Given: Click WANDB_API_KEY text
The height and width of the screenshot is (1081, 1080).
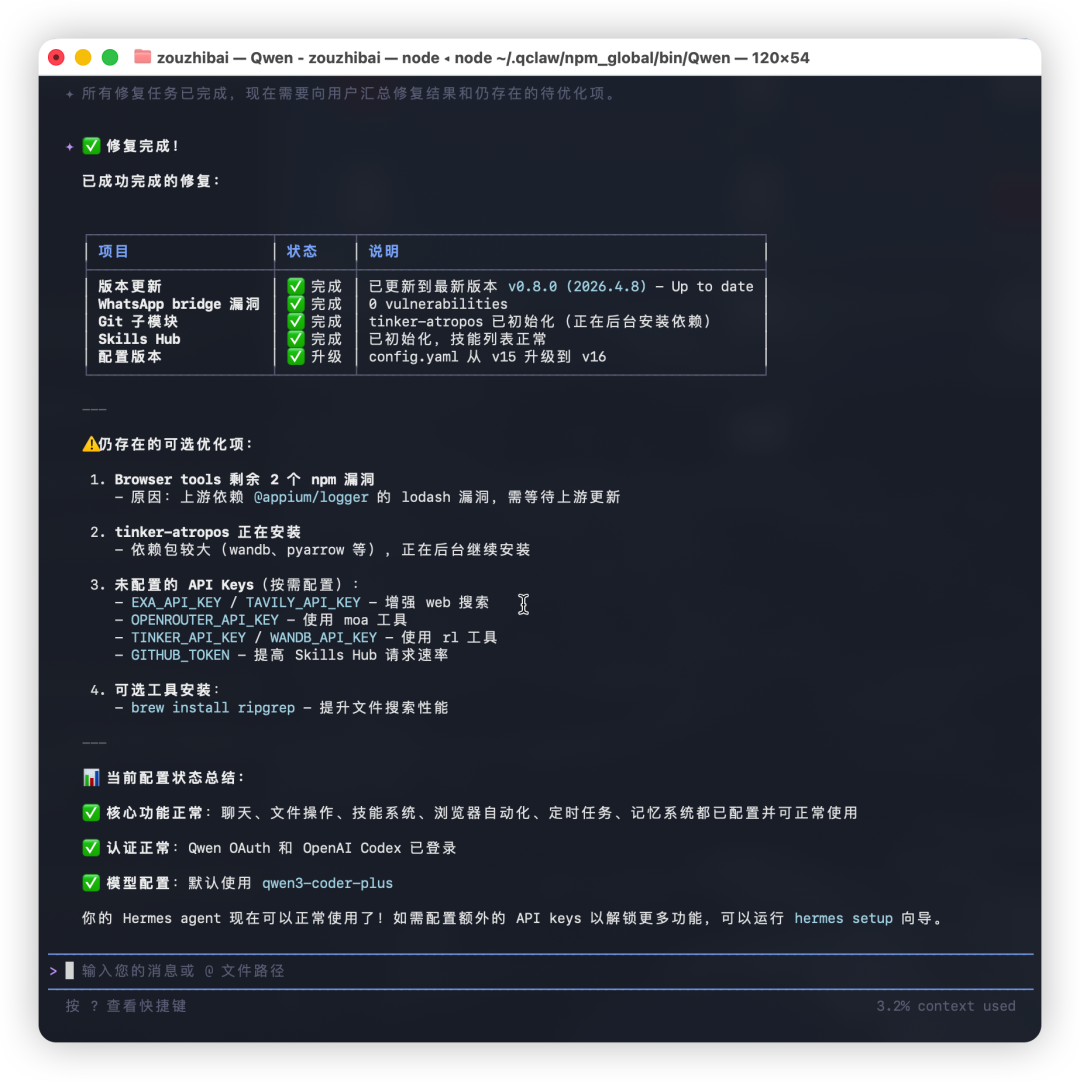Looking at the screenshot, I should (323, 638).
